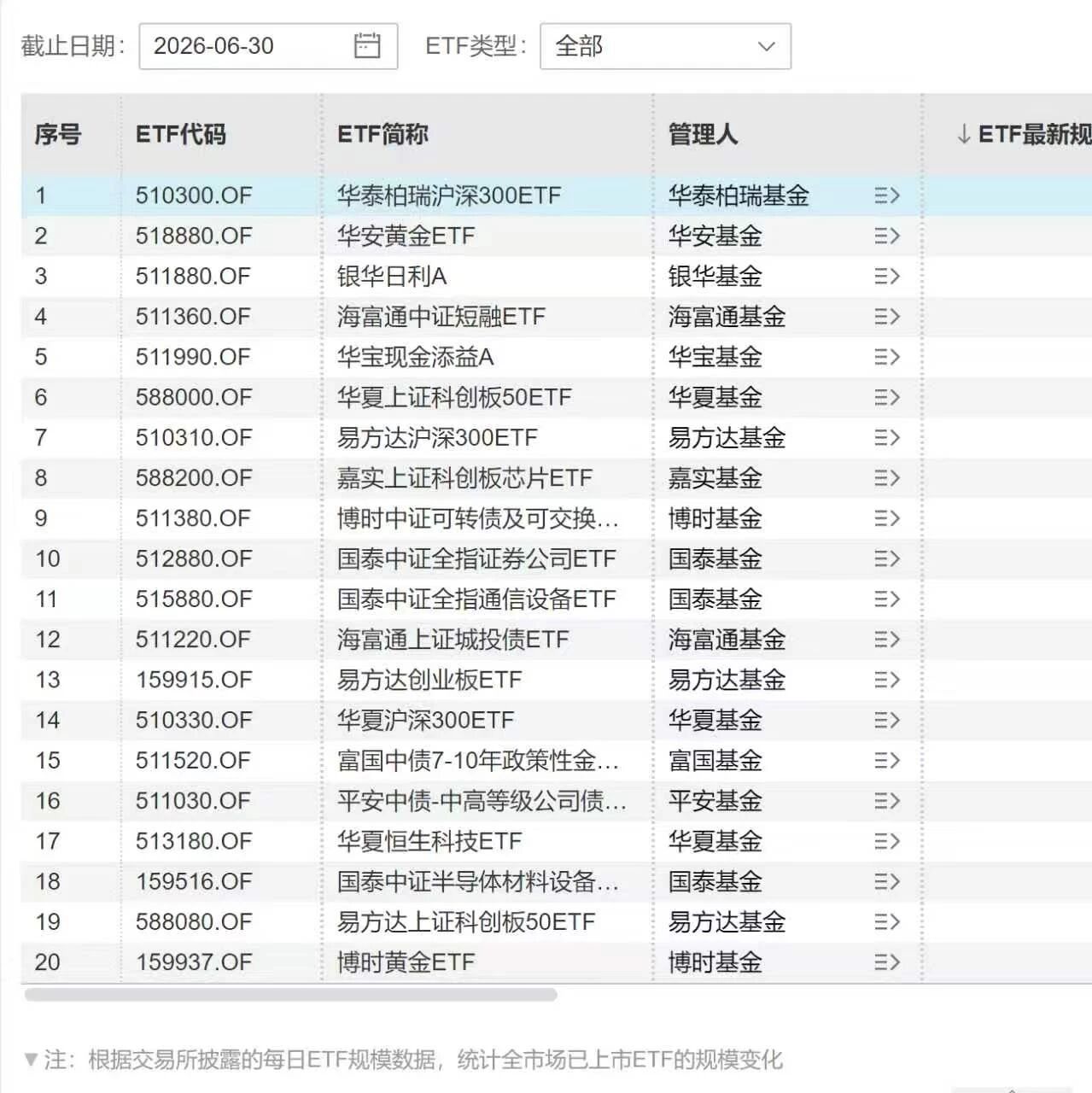The height and width of the screenshot is (1093, 1092).
Task: Click the manager name 易方达基金 in row 13
Action: tap(727, 680)
